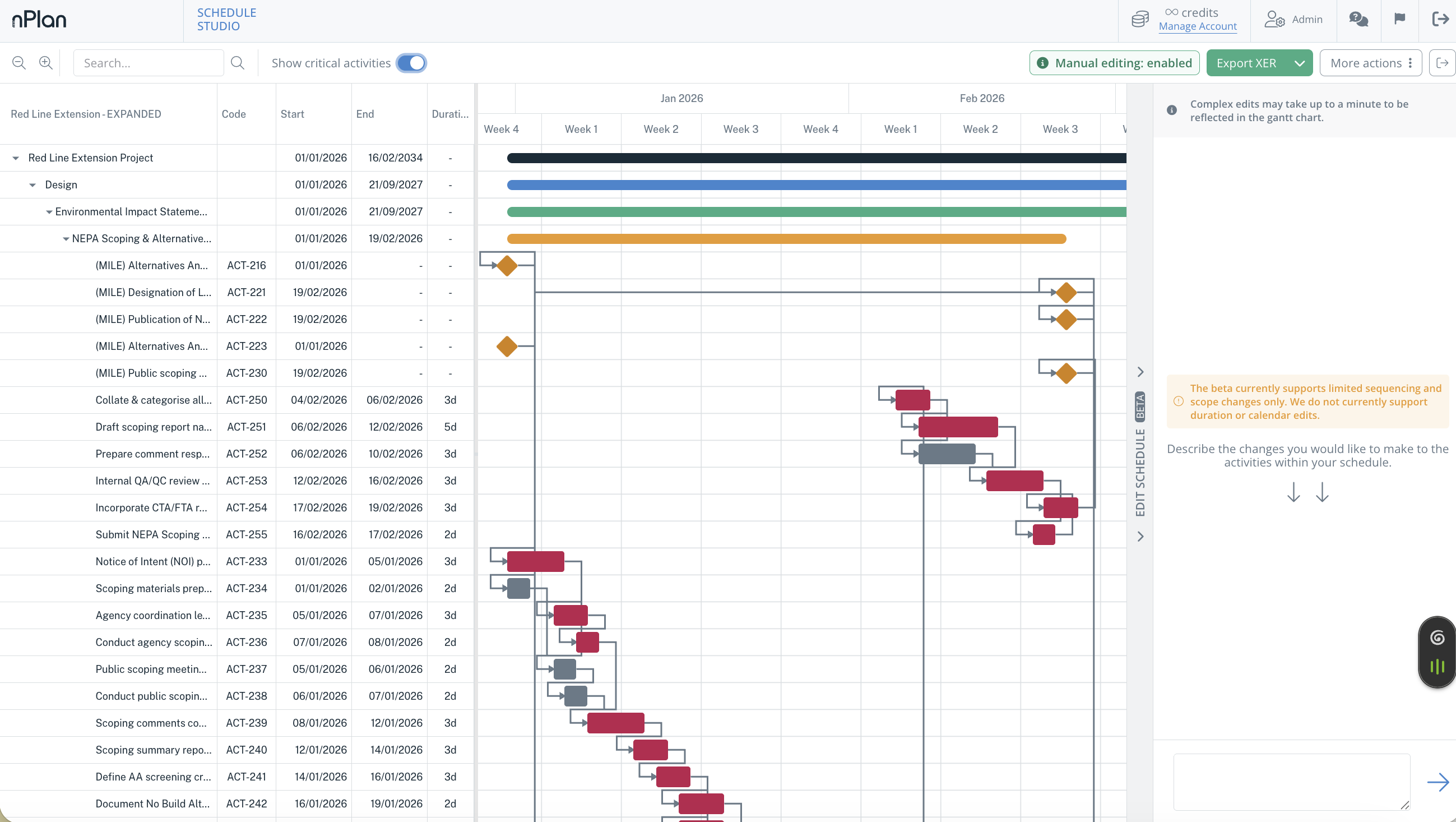Click ACT-239 red gantt bar
The image size is (1456, 822).
615,723
